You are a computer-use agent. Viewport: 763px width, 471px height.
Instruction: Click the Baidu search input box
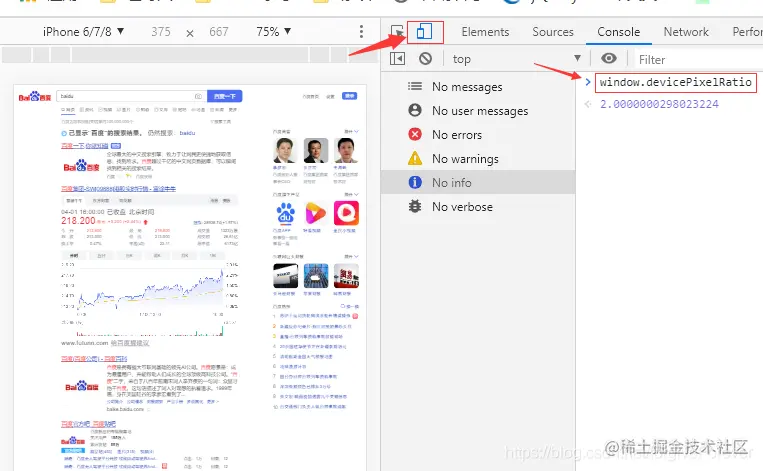tap(131, 96)
